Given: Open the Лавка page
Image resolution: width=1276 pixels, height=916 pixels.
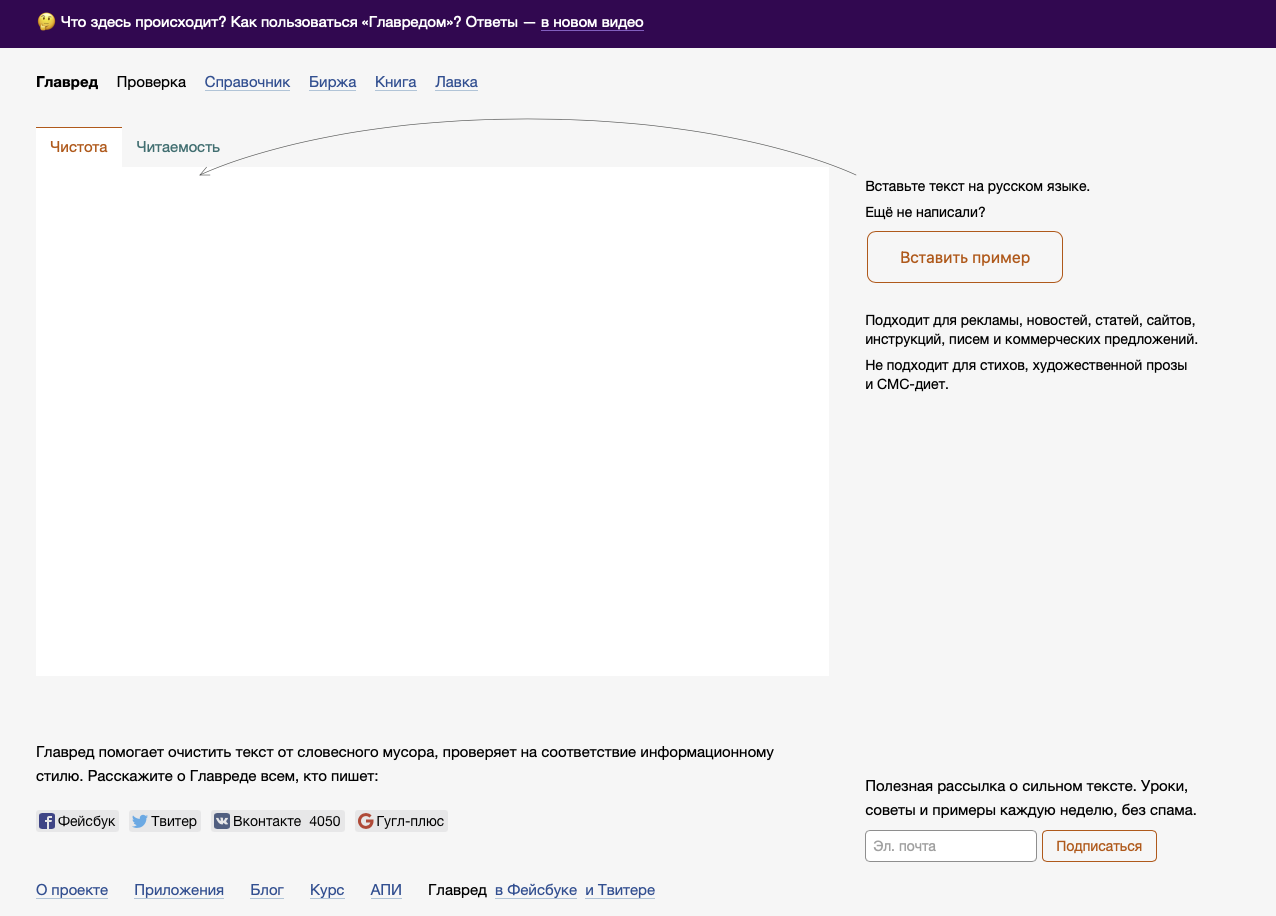Looking at the screenshot, I should coord(456,82).
